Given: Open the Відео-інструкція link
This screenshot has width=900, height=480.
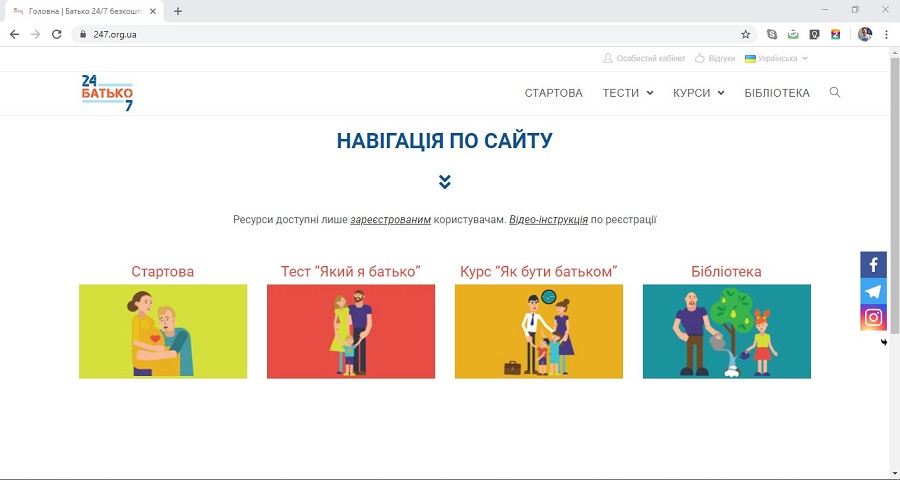Looking at the screenshot, I should (548, 220).
